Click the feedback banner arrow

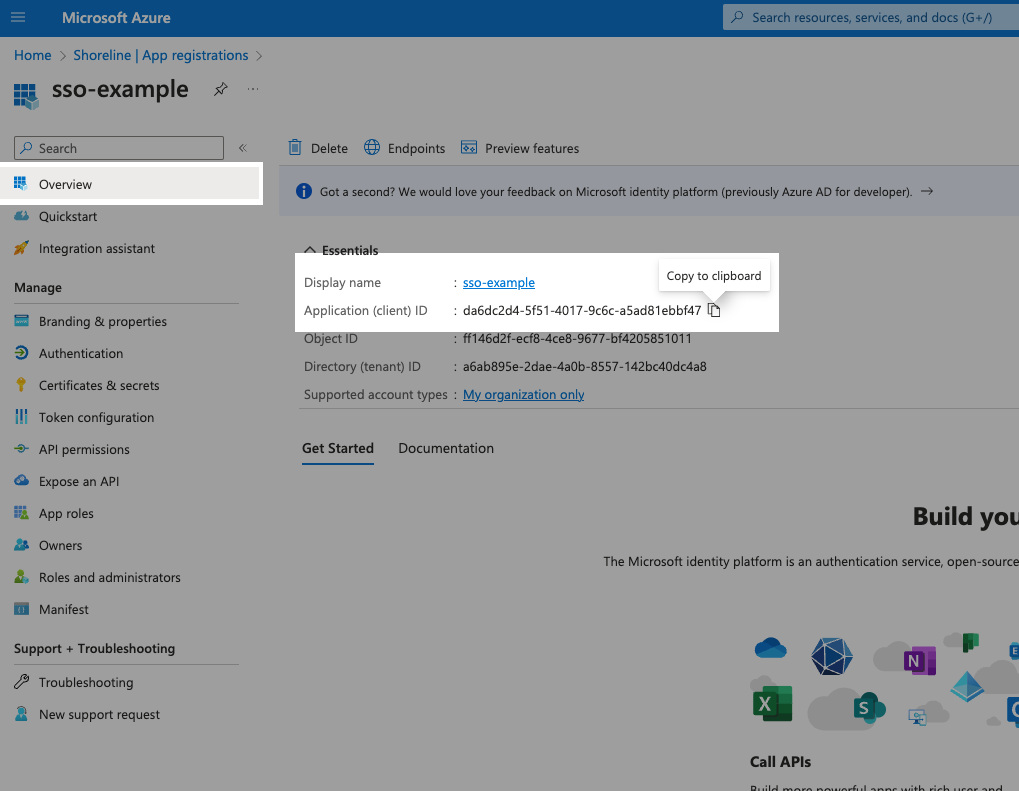click(927, 191)
